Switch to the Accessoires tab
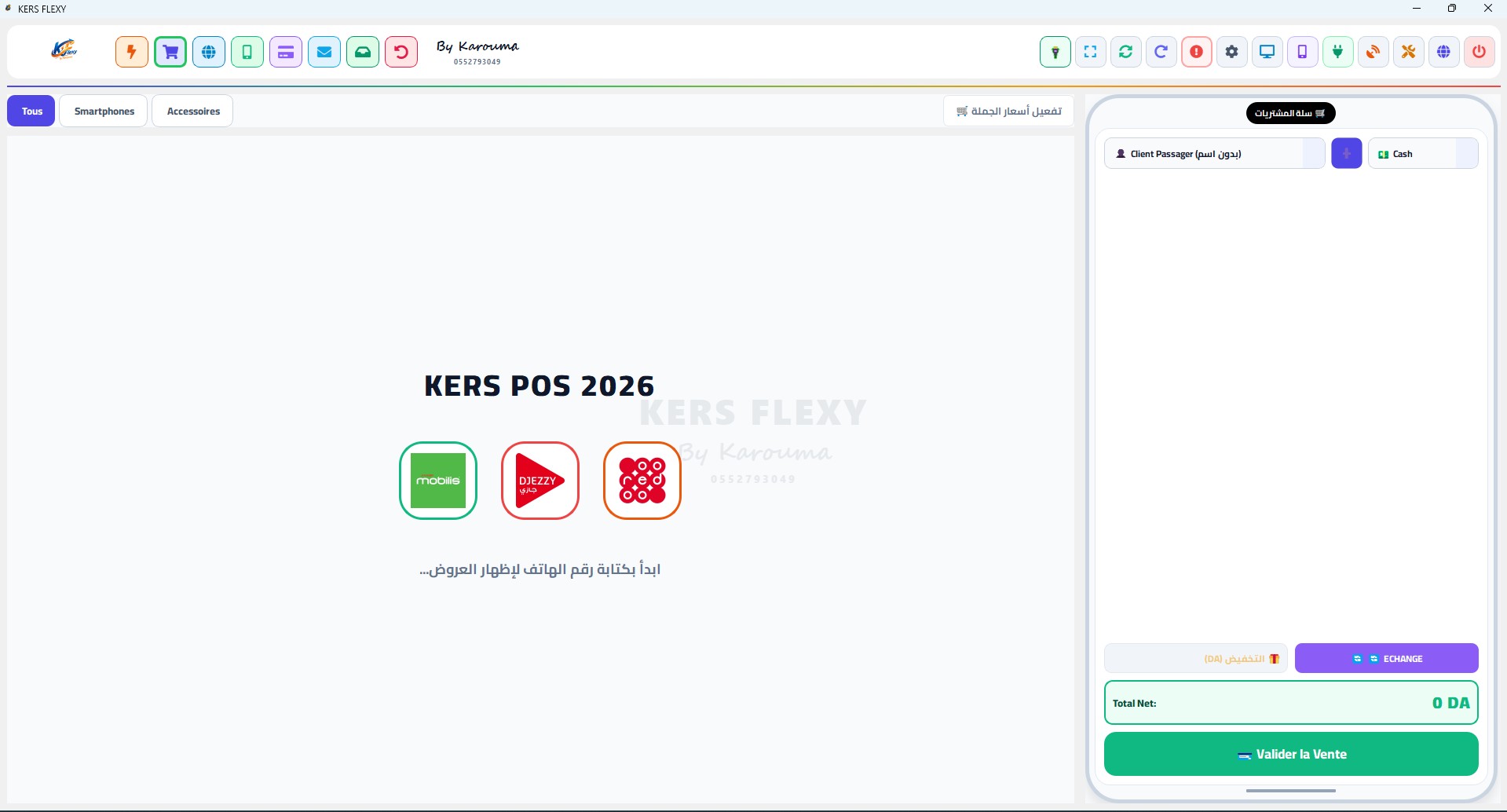Screen dimensions: 1507x812 192,111
